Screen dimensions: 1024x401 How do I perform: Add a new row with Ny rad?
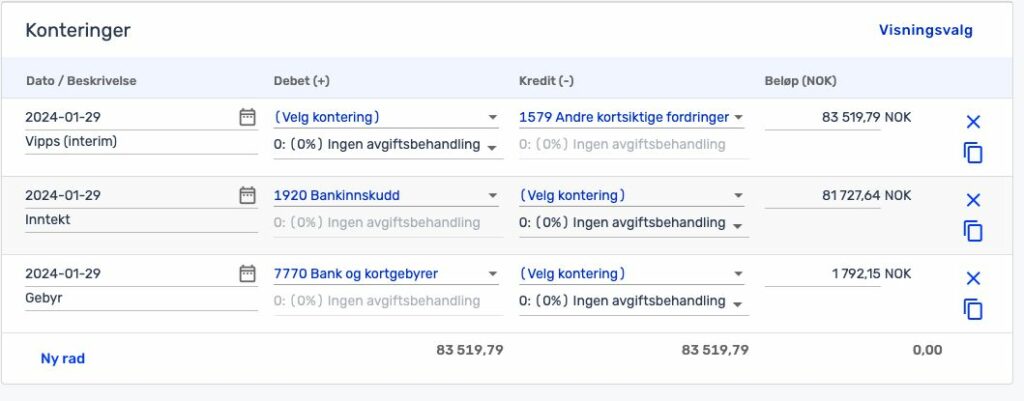62,358
